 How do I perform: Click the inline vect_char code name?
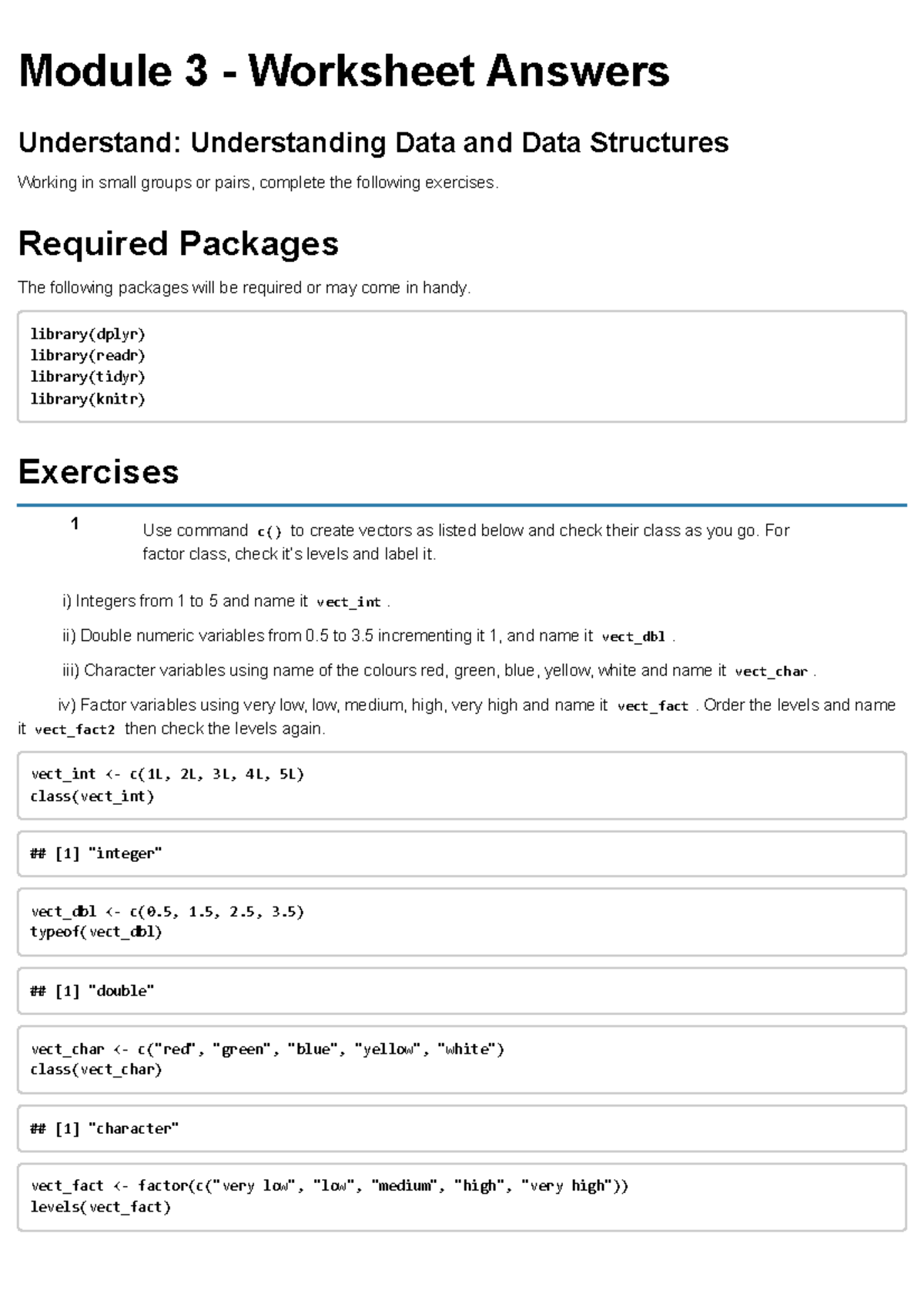771,672
